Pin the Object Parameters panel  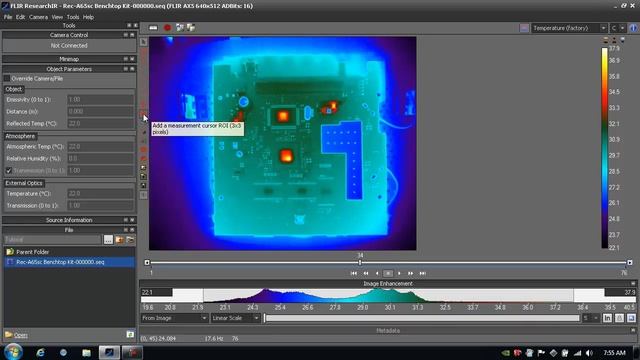(x=126, y=69)
